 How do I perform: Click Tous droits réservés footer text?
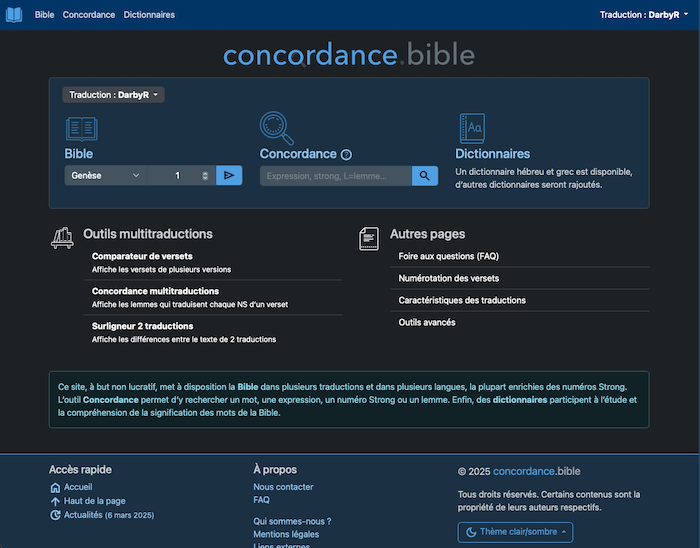tap(549, 501)
